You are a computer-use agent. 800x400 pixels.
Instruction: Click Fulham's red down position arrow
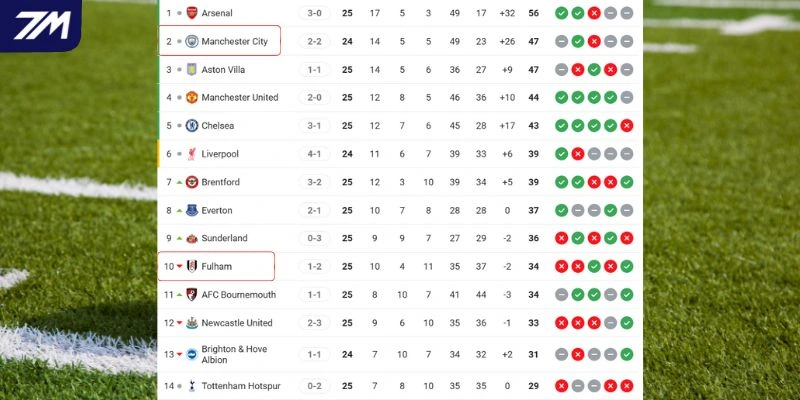point(180,266)
